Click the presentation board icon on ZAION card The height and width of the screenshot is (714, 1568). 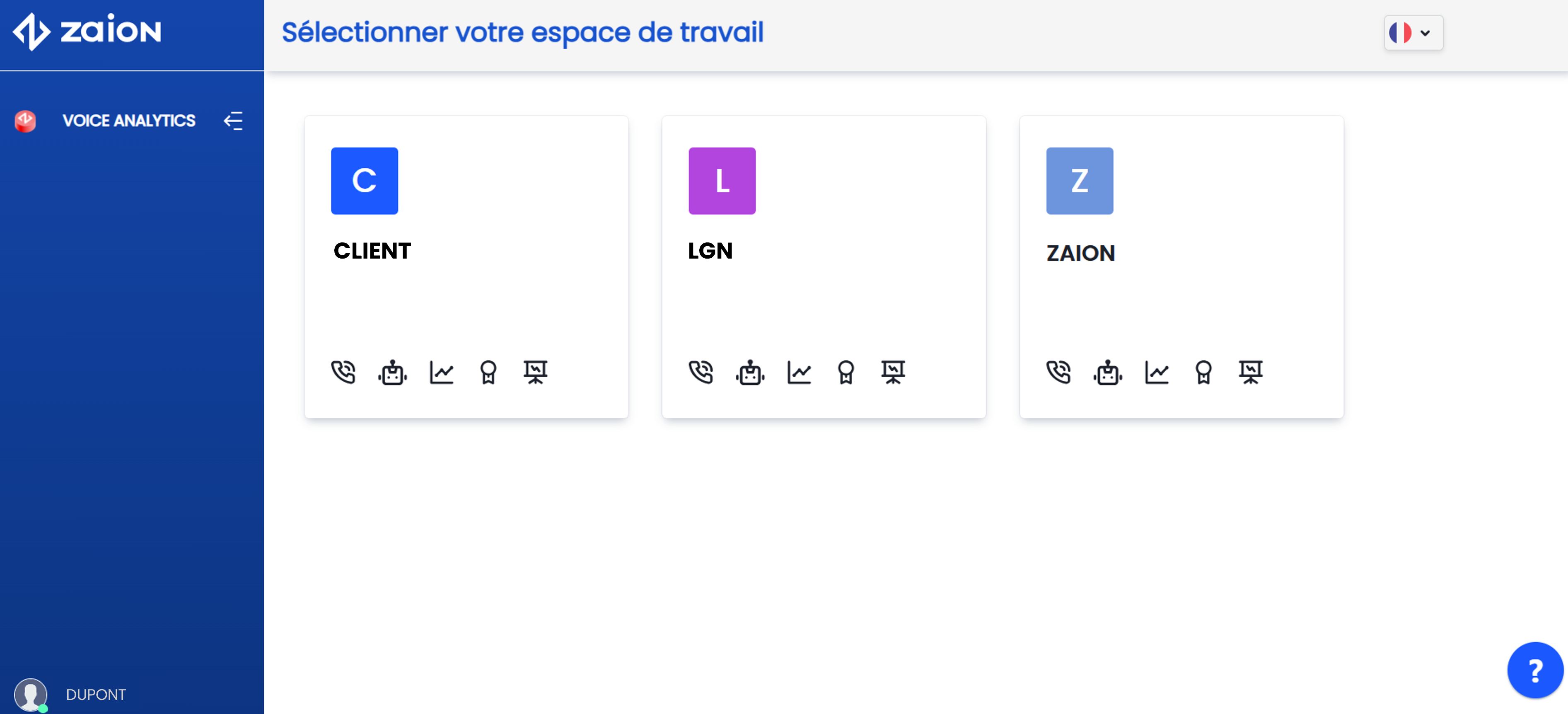[1250, 372]
